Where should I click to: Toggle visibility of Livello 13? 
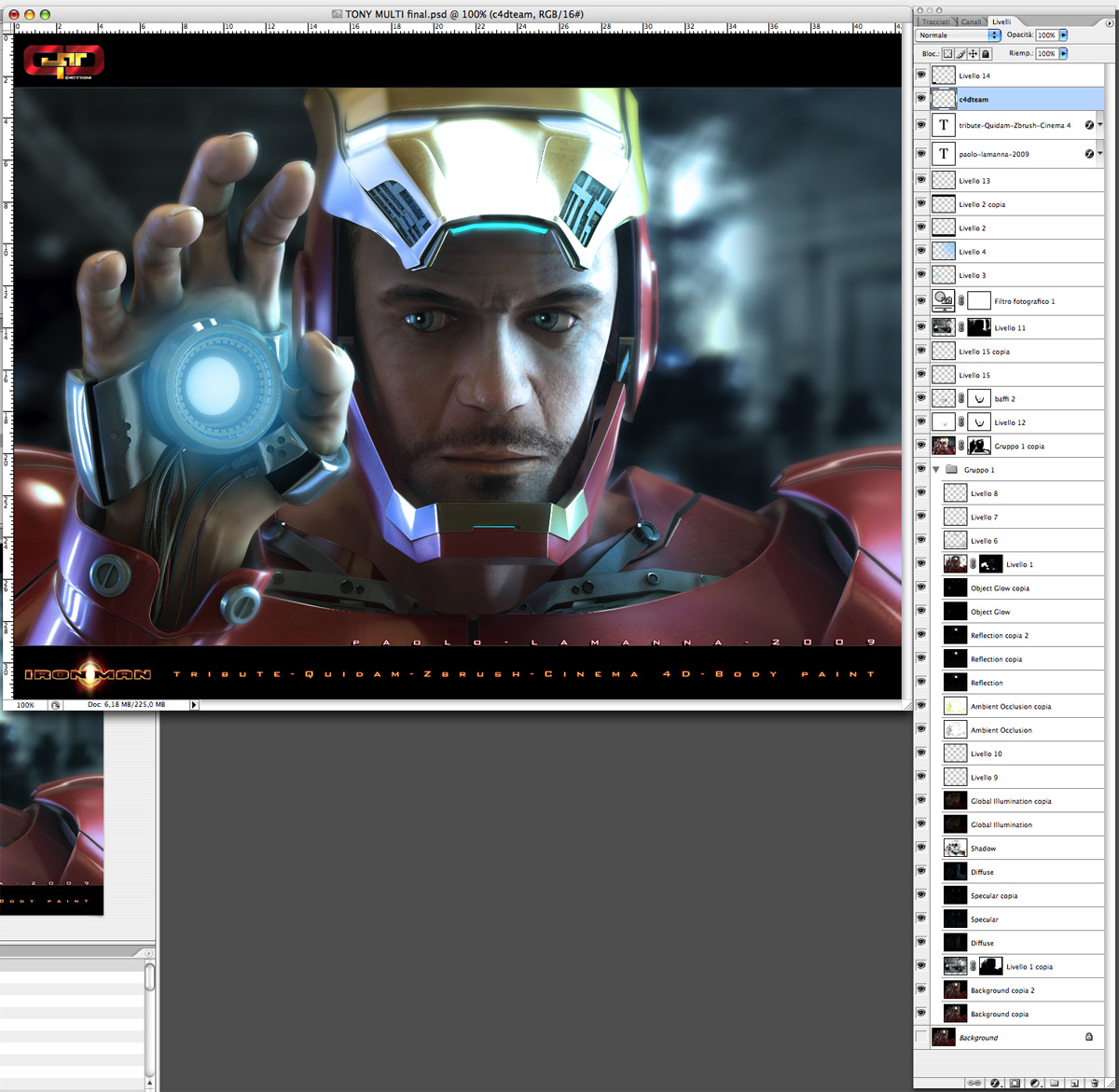tap(921, 180)
